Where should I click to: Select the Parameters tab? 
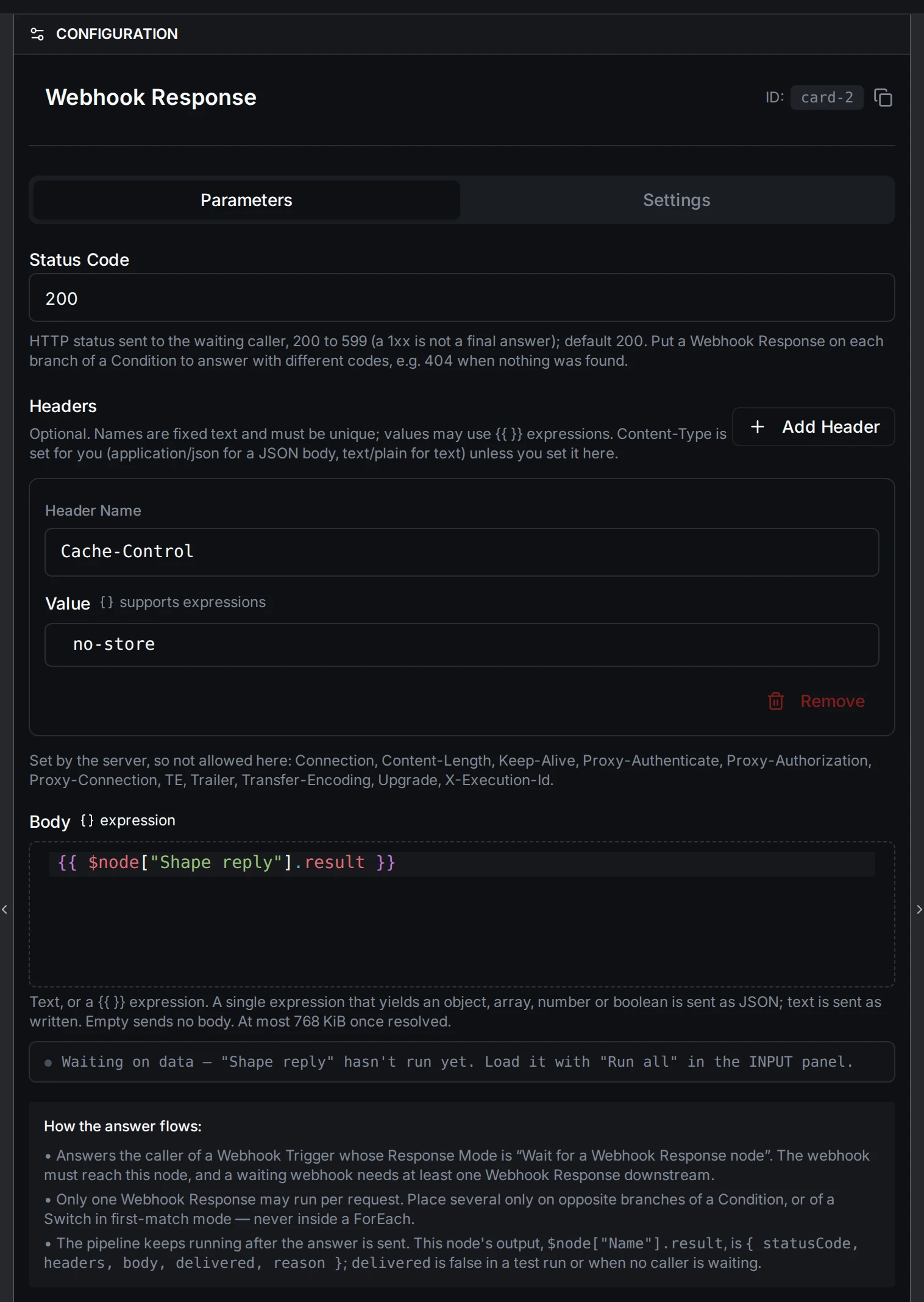[x=246, y=200]
